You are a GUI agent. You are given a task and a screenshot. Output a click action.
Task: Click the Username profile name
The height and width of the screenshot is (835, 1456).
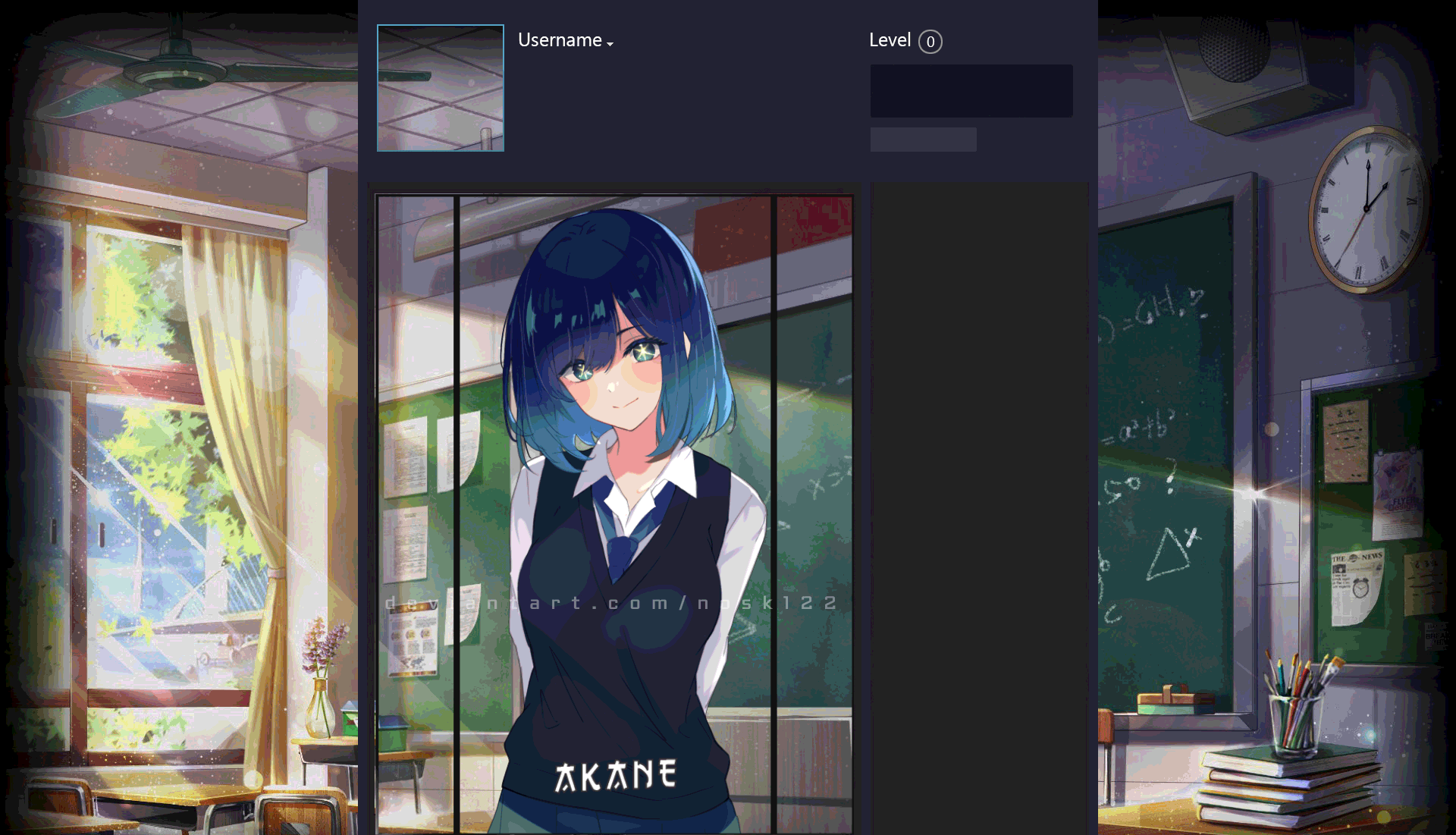pos(560,40)
